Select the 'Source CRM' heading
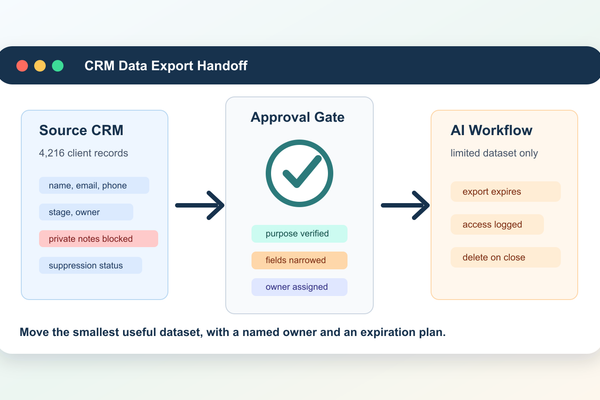 click(x=81, y=131)
